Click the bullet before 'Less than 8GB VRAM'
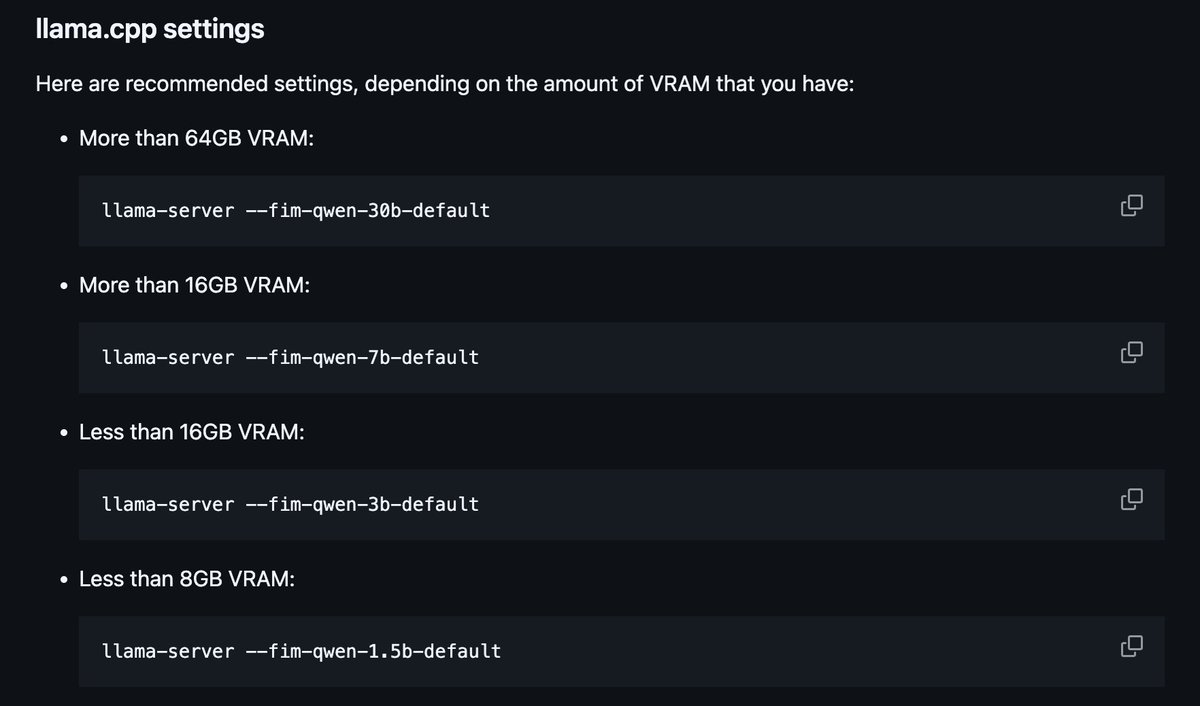 [63, 580]
